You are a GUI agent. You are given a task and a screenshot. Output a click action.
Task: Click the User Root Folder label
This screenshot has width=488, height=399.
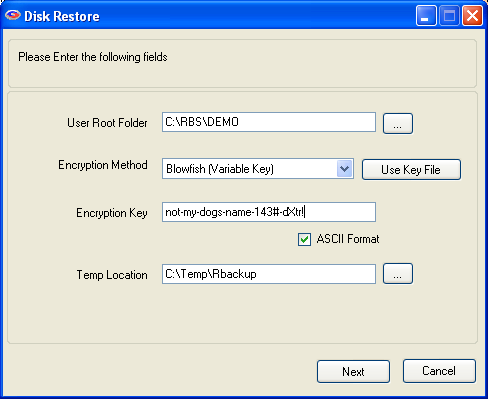[107, 123]
